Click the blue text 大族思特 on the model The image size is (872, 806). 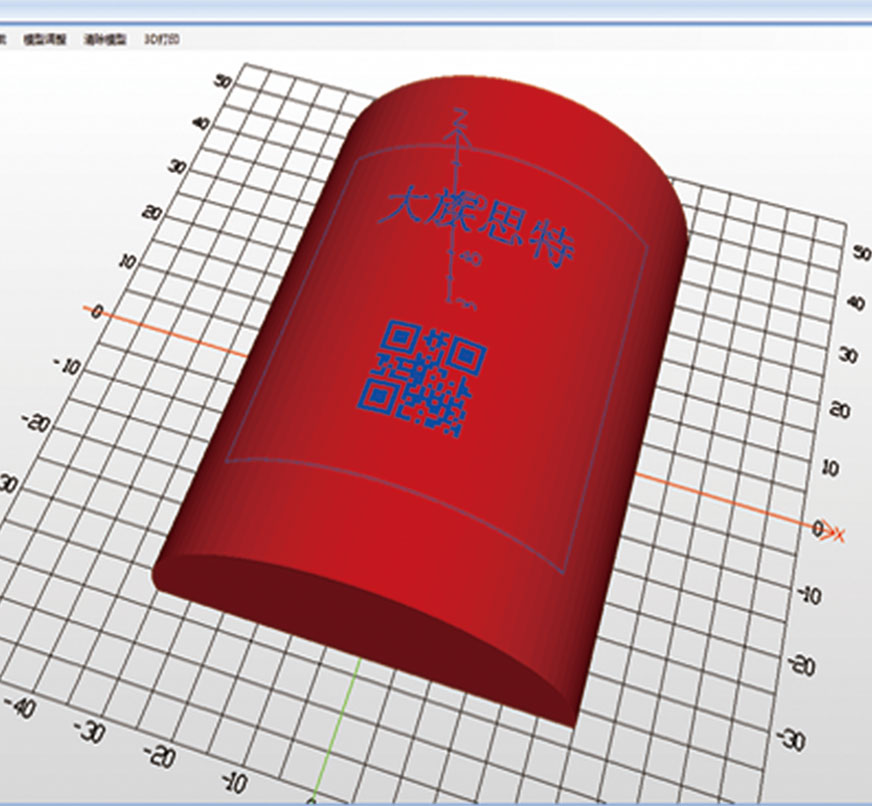click(477, 225)
